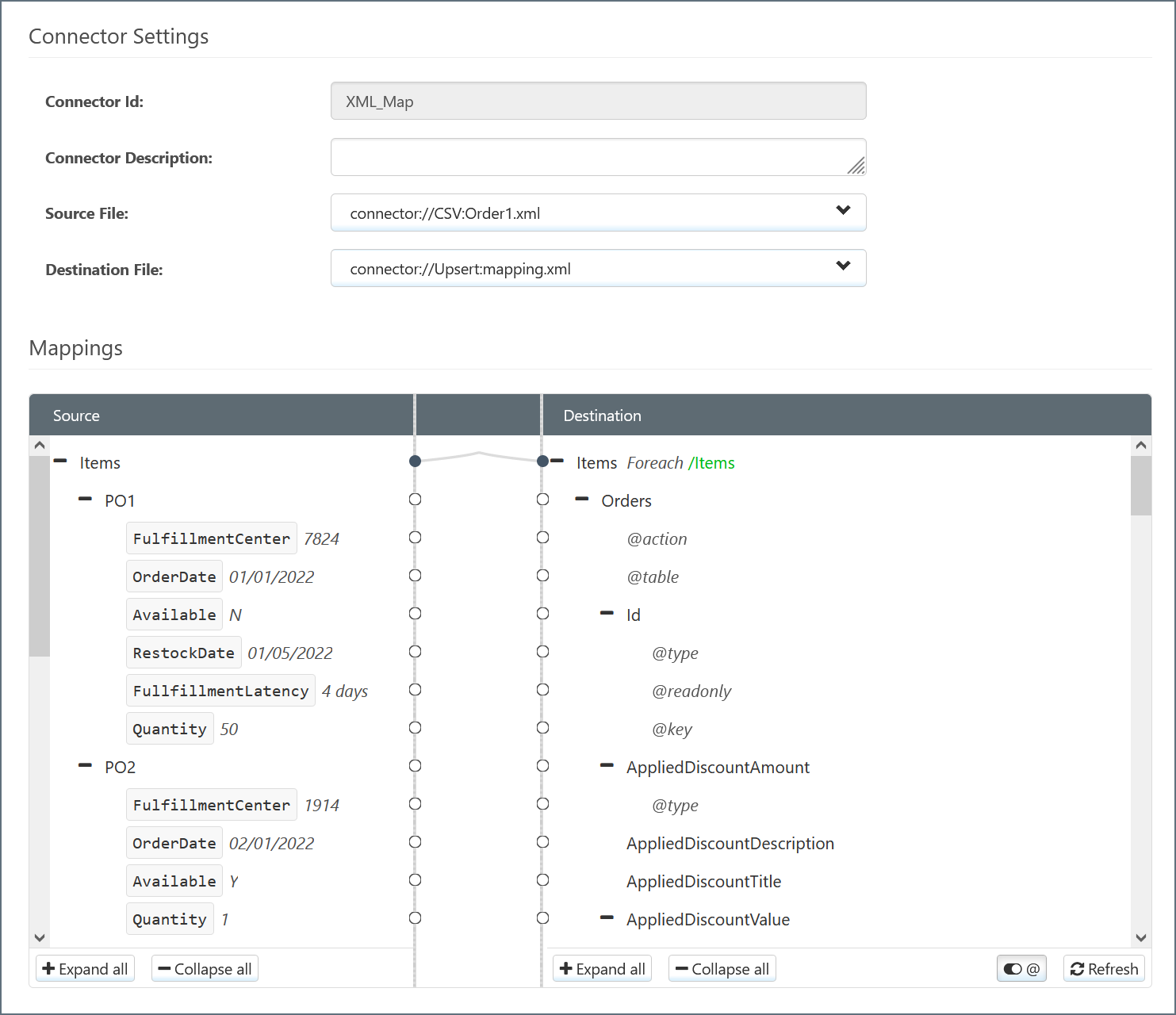The image size is (1176, 1015).
Task: Select the OrderDate 01/01/2022 source element
Action: coord(174,576)
